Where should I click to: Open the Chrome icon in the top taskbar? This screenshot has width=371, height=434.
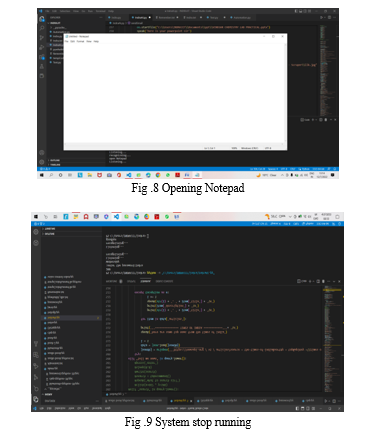click(x=146, y=217)
